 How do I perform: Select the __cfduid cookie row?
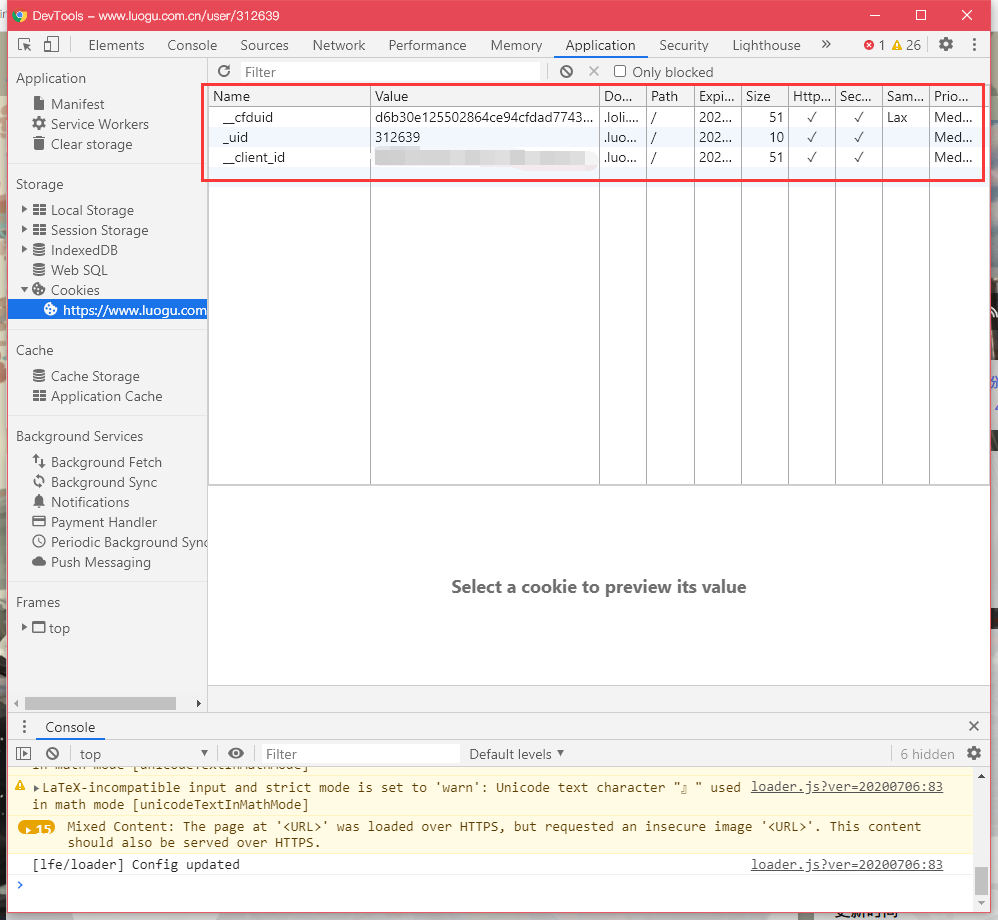(595, 117)
